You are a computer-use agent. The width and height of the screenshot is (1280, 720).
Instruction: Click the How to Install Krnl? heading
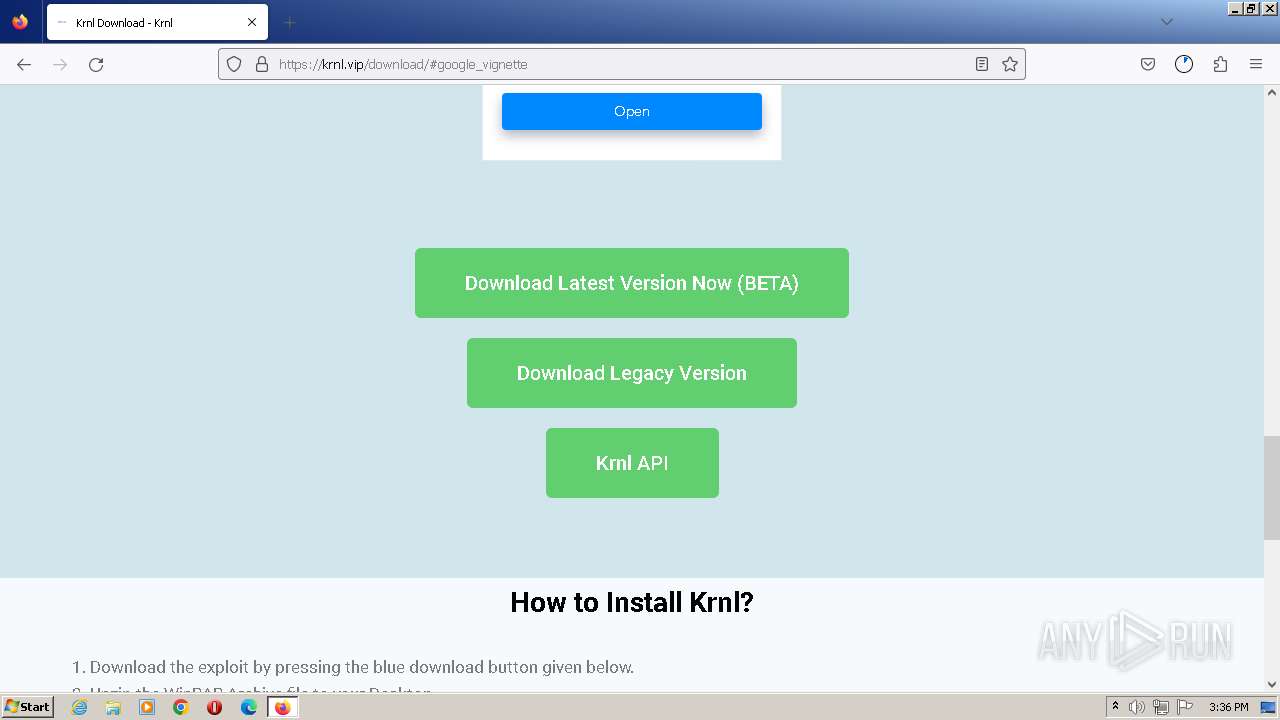[632, 602]
